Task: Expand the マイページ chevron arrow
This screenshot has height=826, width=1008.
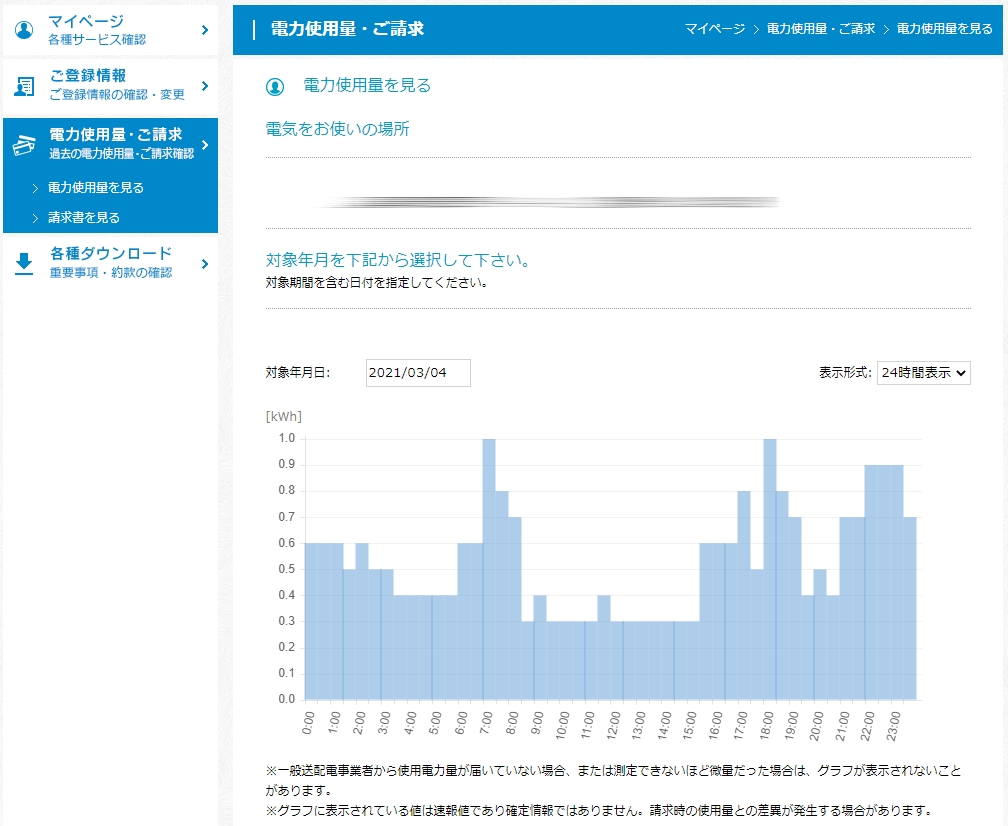Action: 204,30
